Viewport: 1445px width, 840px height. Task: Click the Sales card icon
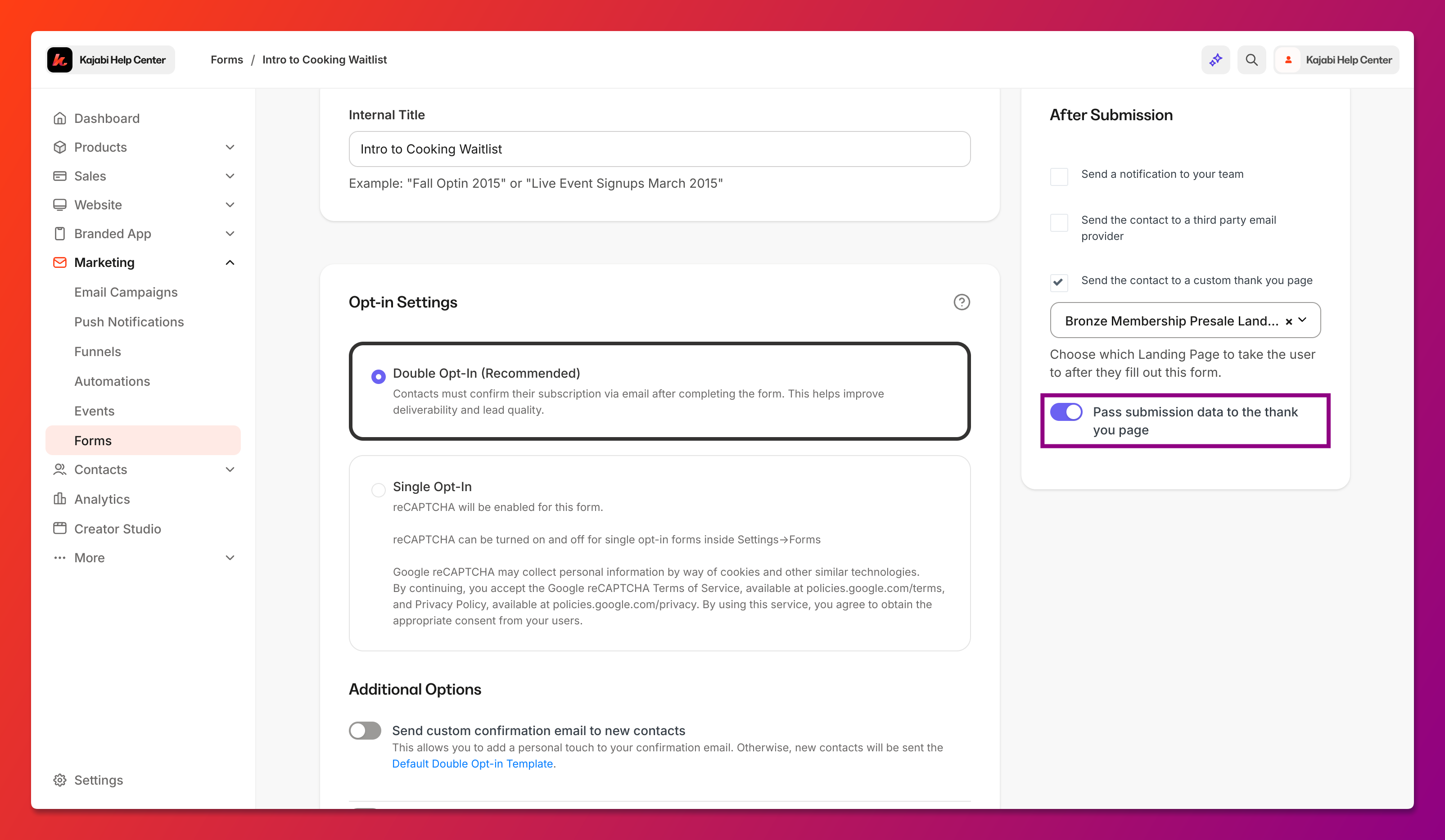click(59, 176)
